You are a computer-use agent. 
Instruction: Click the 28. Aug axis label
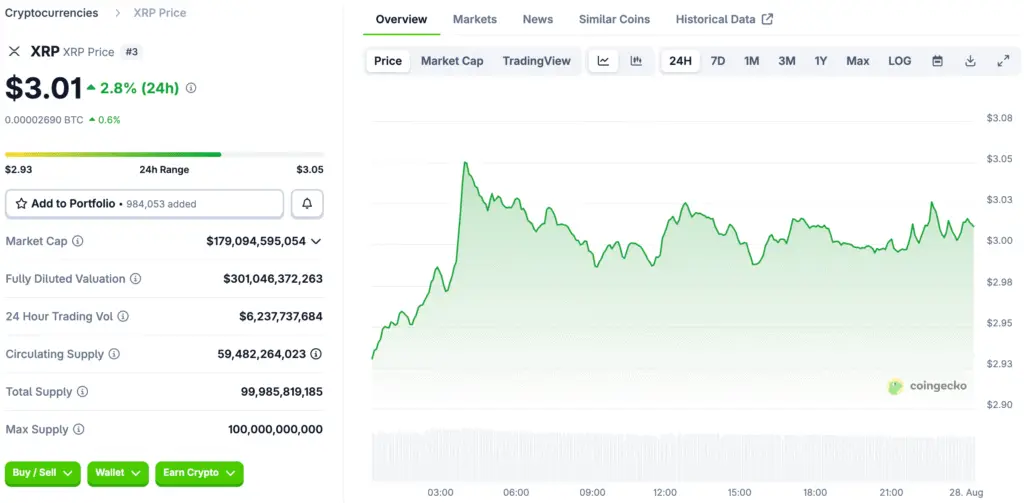pyautogui.click(x=968, y=493)
